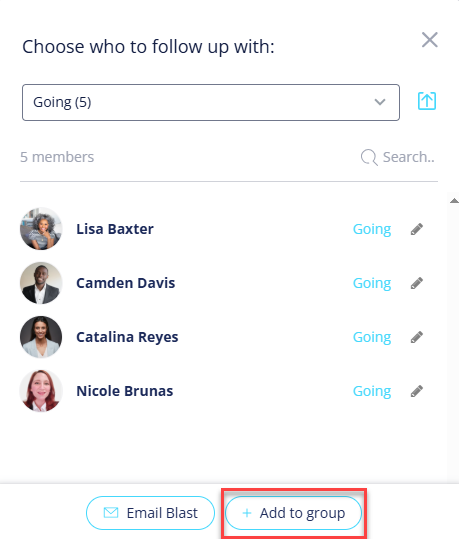Select Camden Davis's Going status
This screenshot has width=459, height=539.
tap(372, 283)
